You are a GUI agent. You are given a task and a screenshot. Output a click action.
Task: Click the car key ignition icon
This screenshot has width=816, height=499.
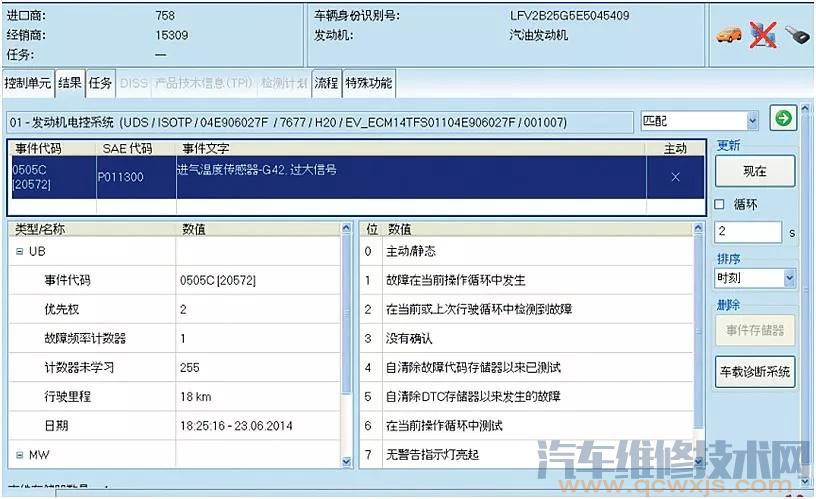pos(796,35)
